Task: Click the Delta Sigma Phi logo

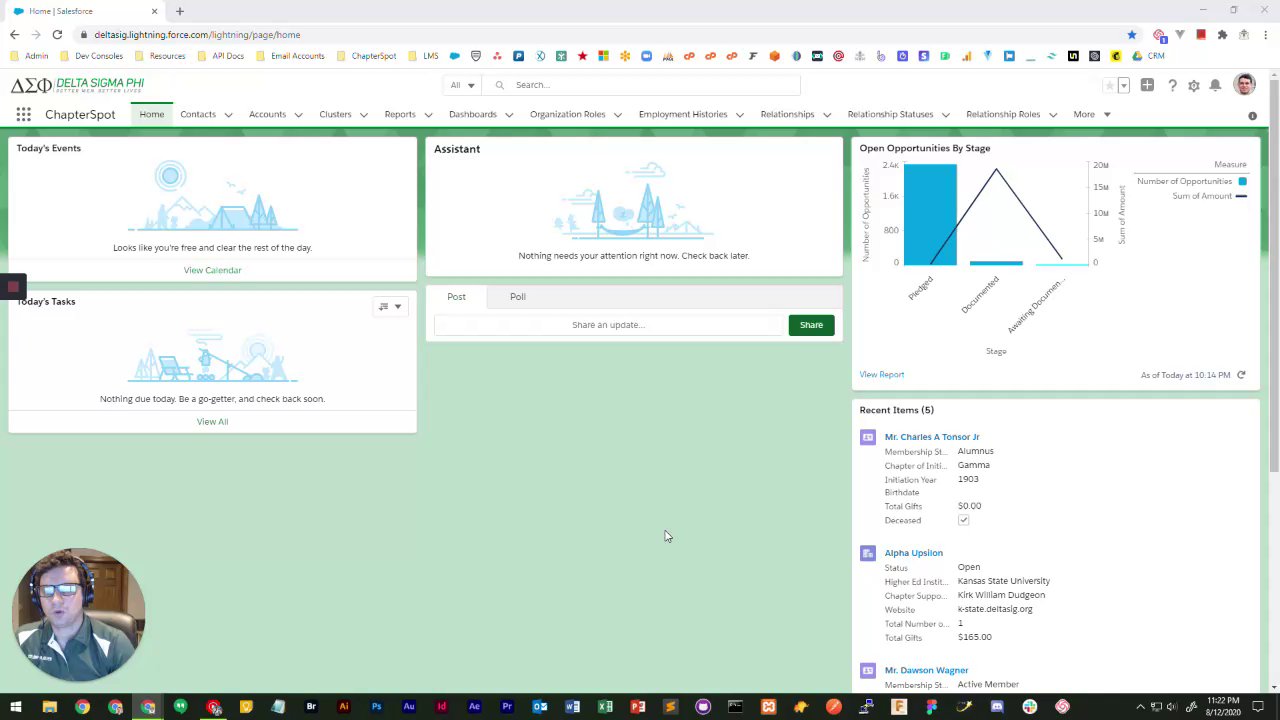Action: coord(77,85)
